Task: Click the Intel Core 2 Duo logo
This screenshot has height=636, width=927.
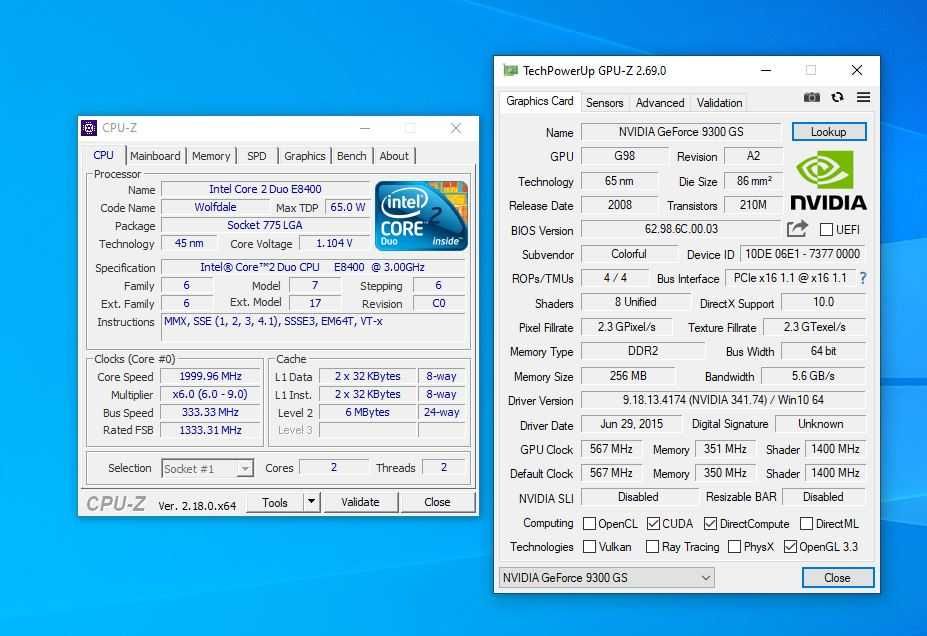Action: tap(422, 216)
